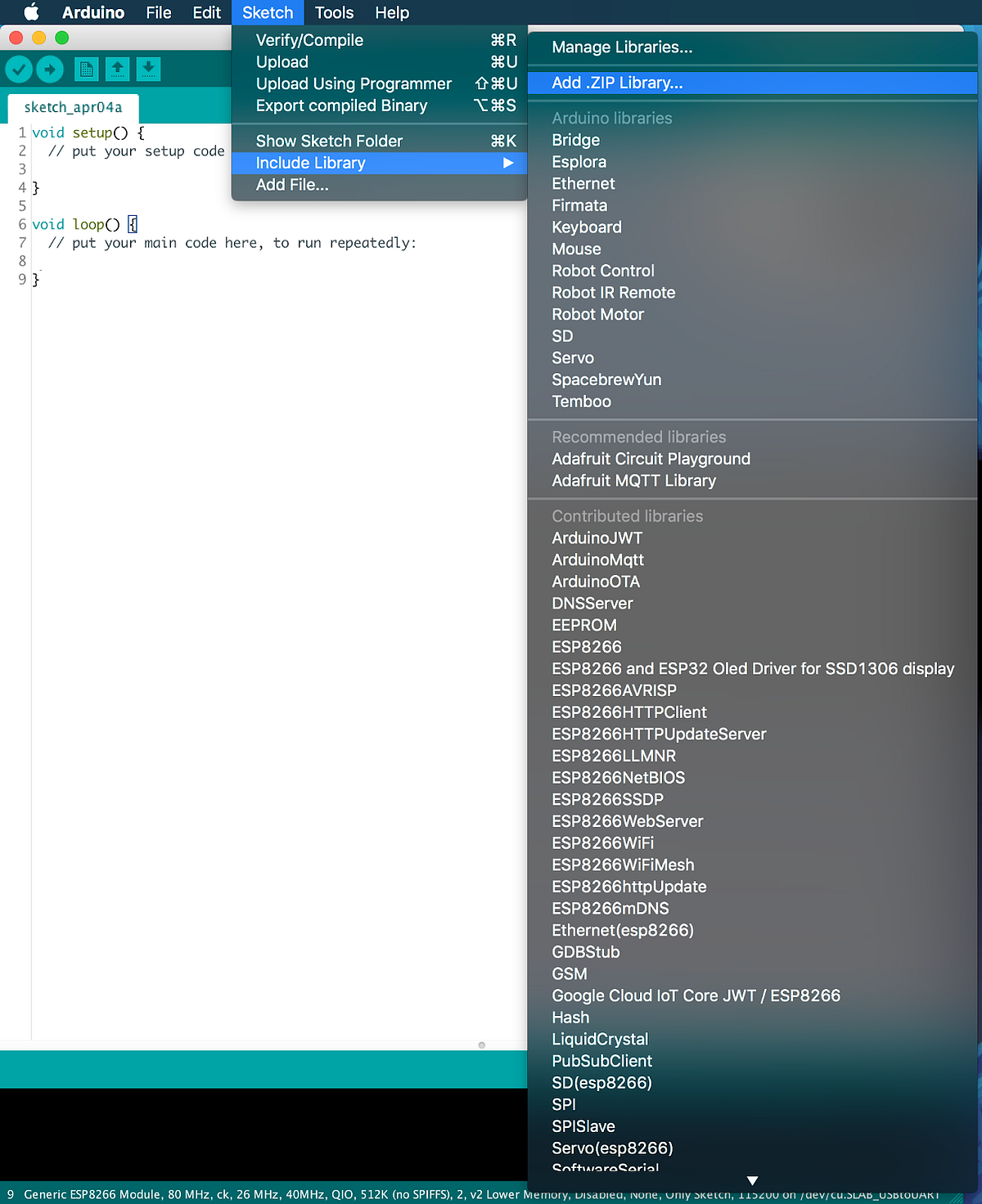
Task: Choose Show Sketch Folder
Action: tap(380, 141)
